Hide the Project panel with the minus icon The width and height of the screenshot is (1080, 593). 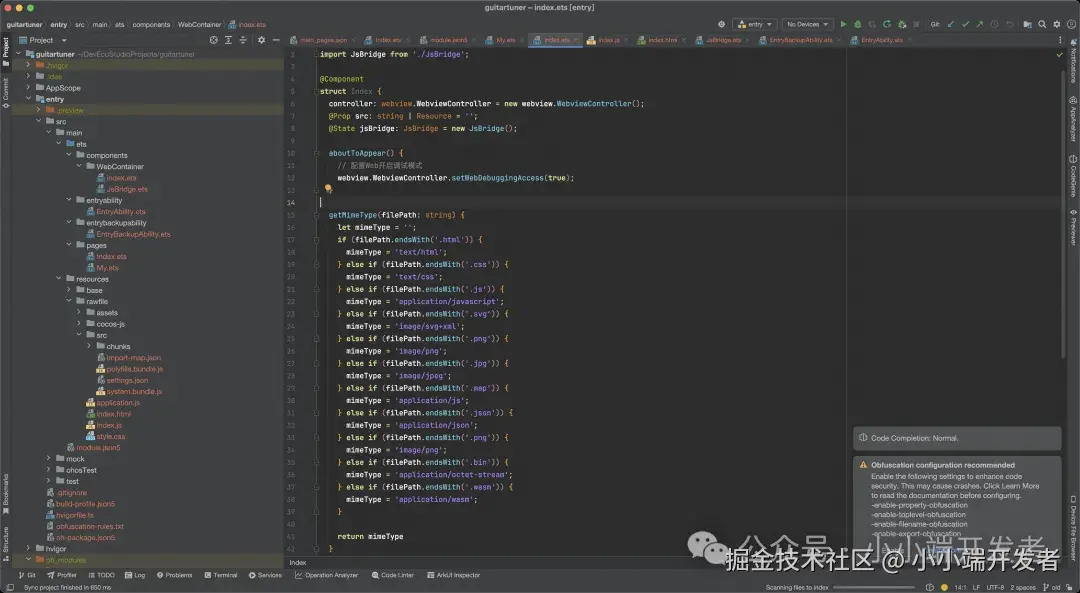click(276, 40)
